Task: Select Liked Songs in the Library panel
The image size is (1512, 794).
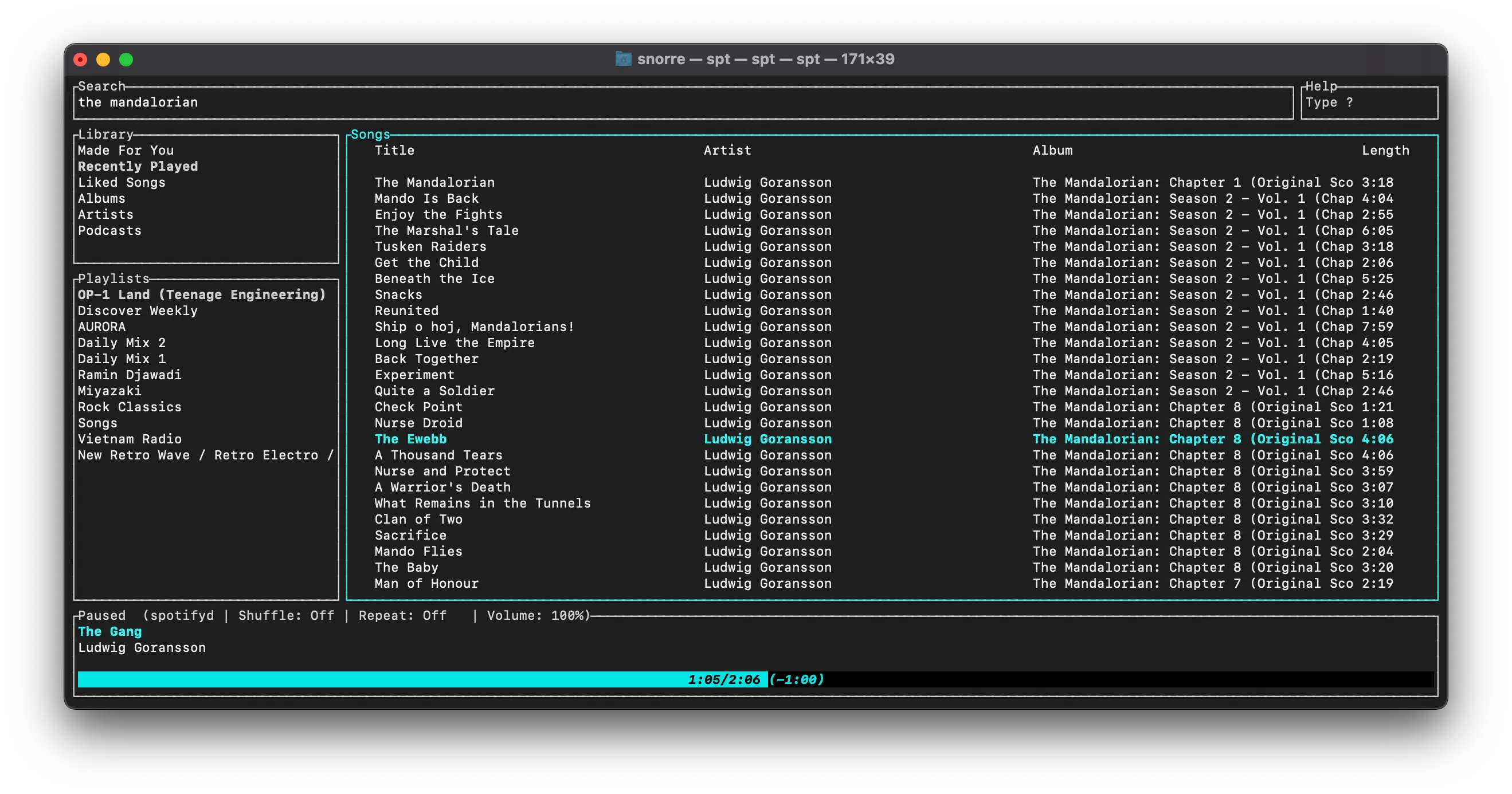Action: 122,182
